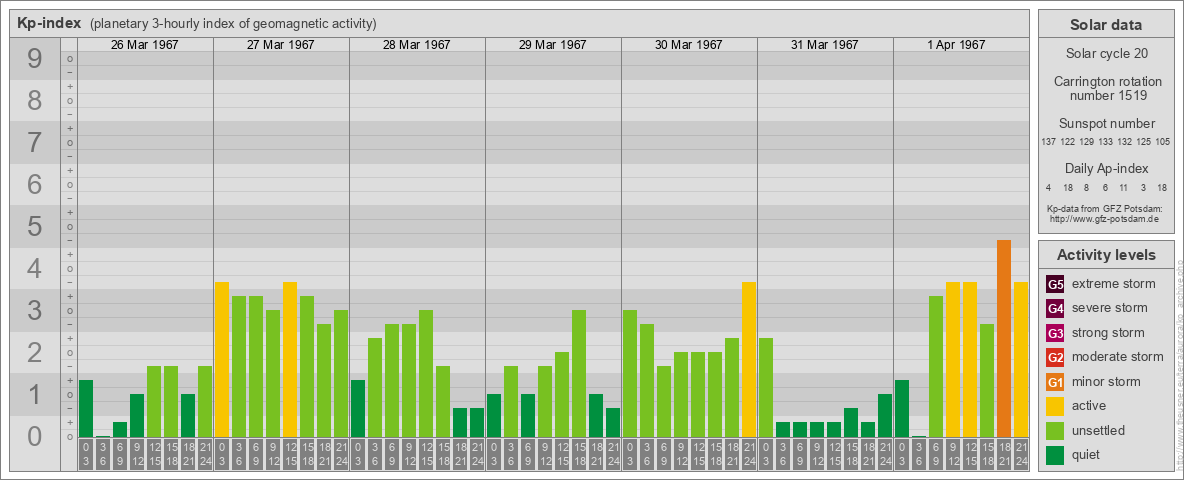Click sunspot value 122

point(1068,142)
